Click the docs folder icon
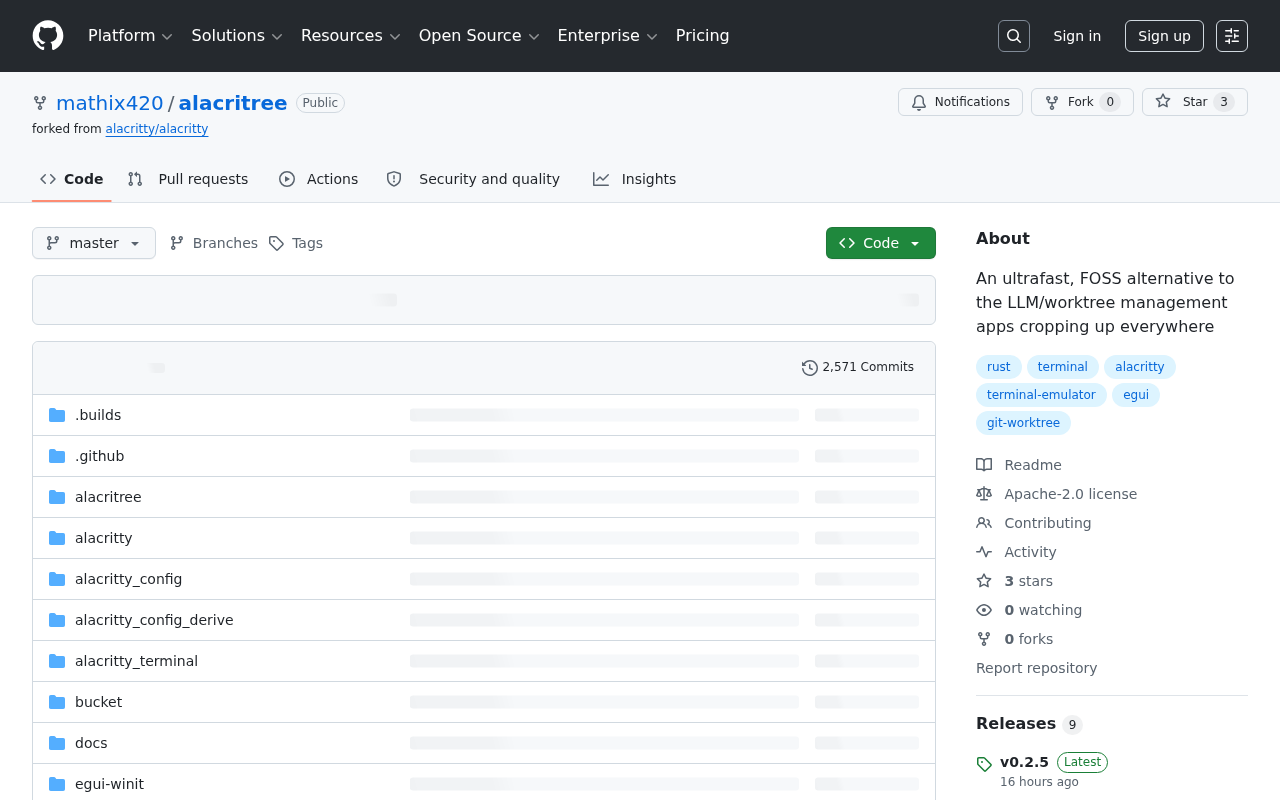The width and height of the screenshot is (1280, 800). pyautogui.click(x=57, y=743)
